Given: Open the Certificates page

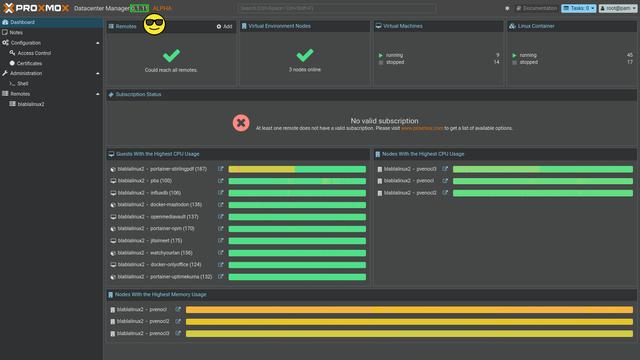Looking at the screenshot, I should click(x=51, y=63).
